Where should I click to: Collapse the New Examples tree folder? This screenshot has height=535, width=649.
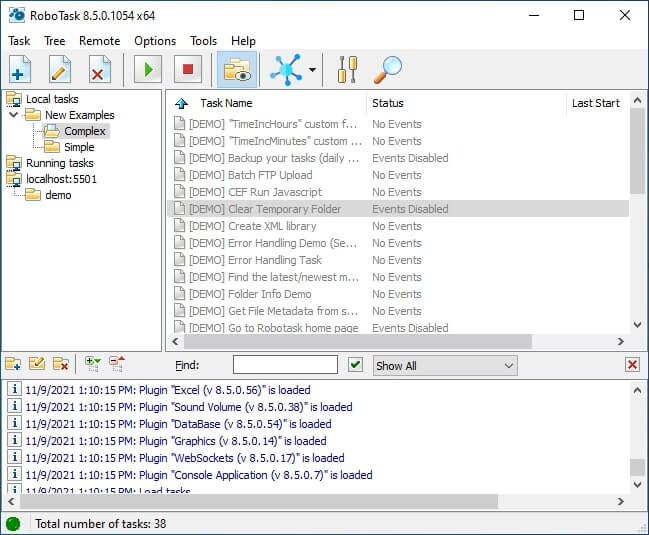[x=14, y=115]
